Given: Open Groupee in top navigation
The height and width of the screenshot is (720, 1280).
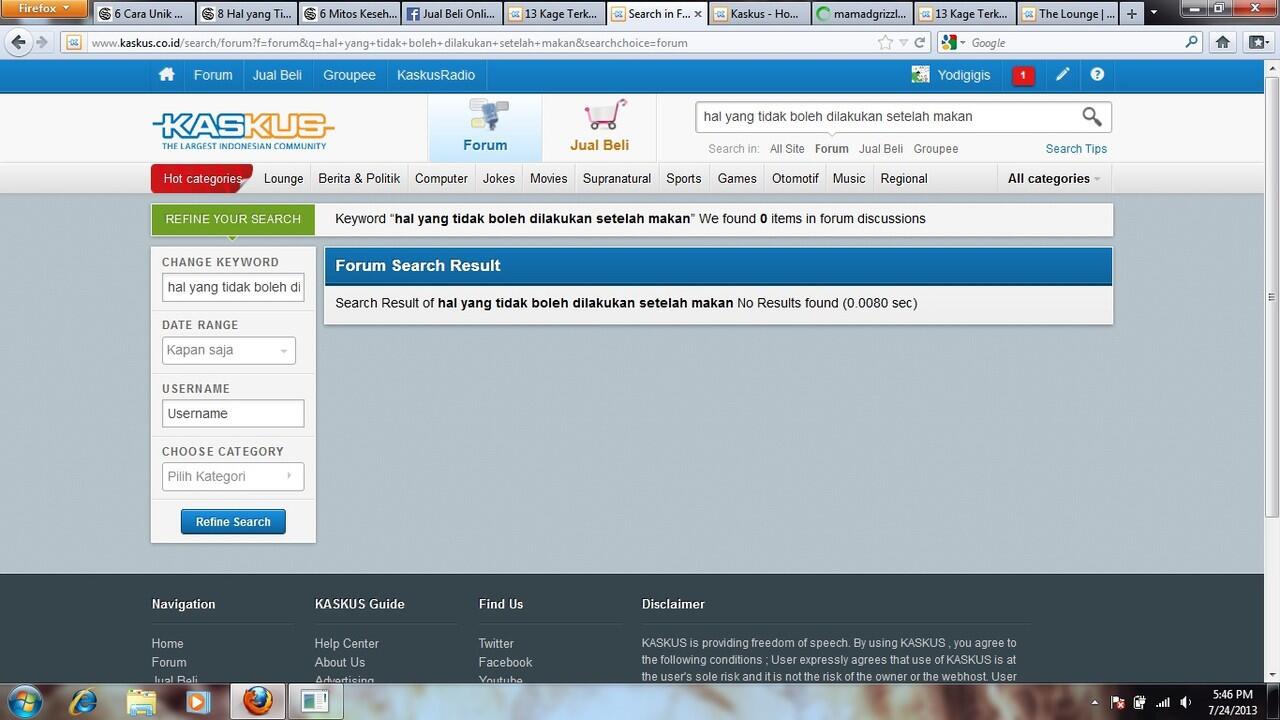Looking at the screenshot, I should 349,75.
